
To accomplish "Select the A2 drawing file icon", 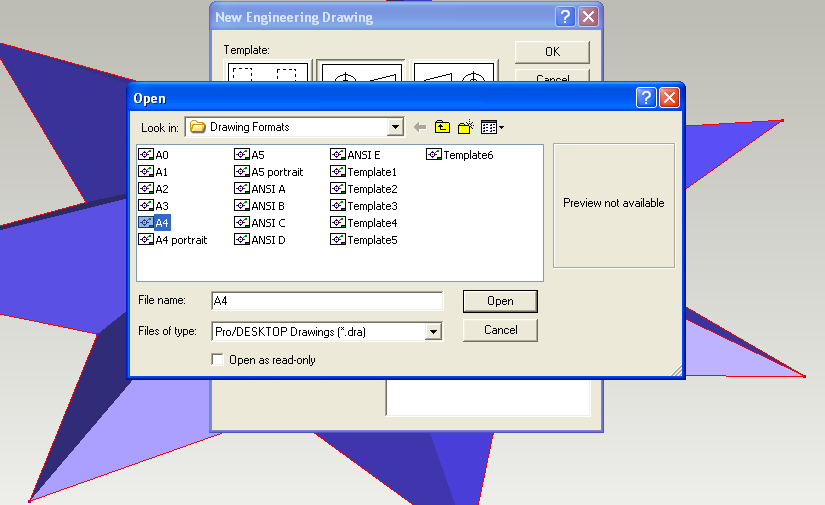I will tap(146, 188).
